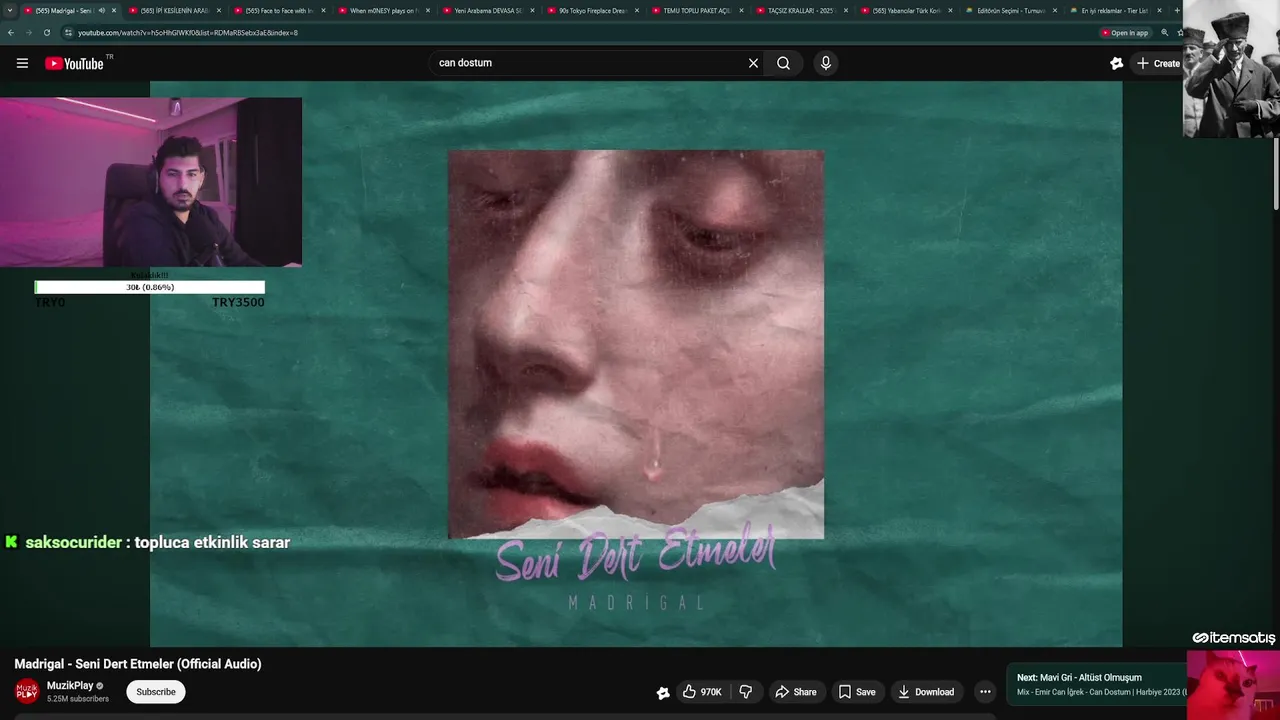Screen dimensions: 1280x720
Task: Switch to the TAÇSIZ KRALLAR tab
Action: (x=802, y=10)
